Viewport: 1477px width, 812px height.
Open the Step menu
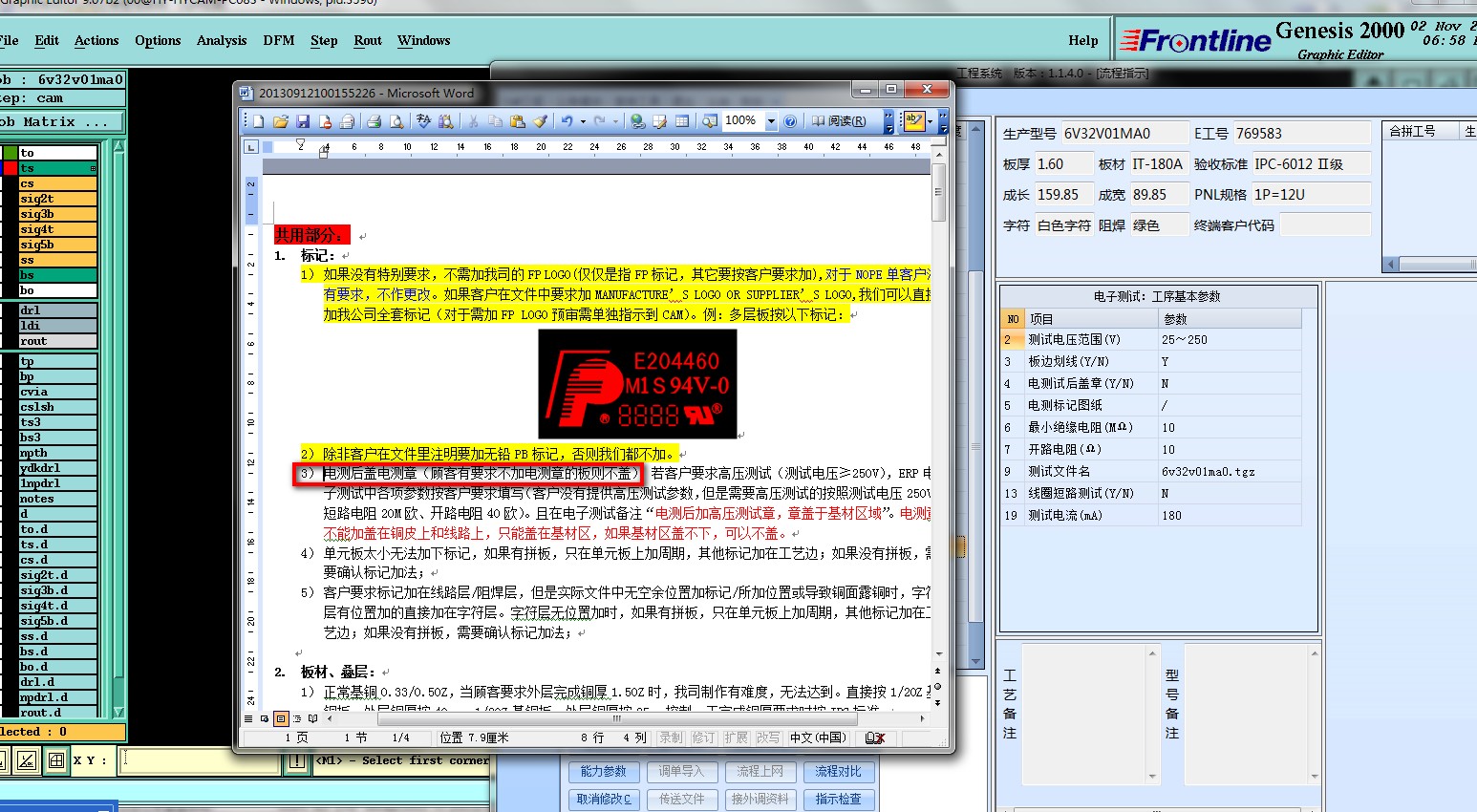[x=324, y=40]
